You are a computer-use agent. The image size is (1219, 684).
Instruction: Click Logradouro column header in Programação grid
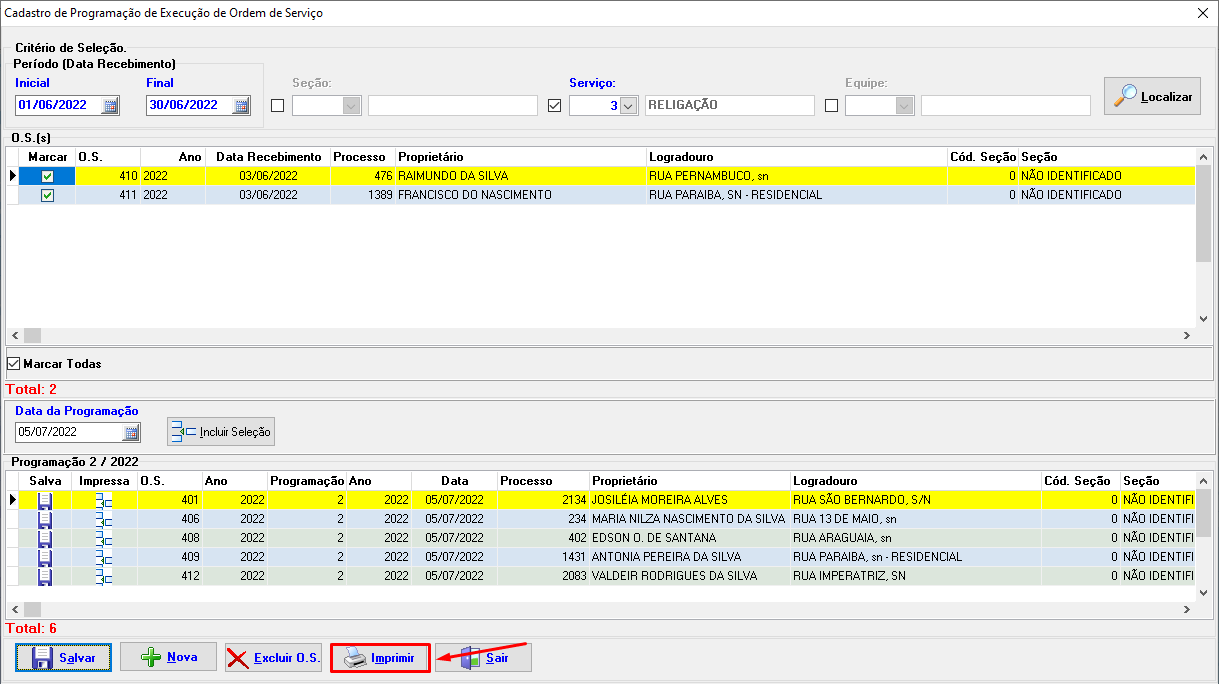point(914,481)
